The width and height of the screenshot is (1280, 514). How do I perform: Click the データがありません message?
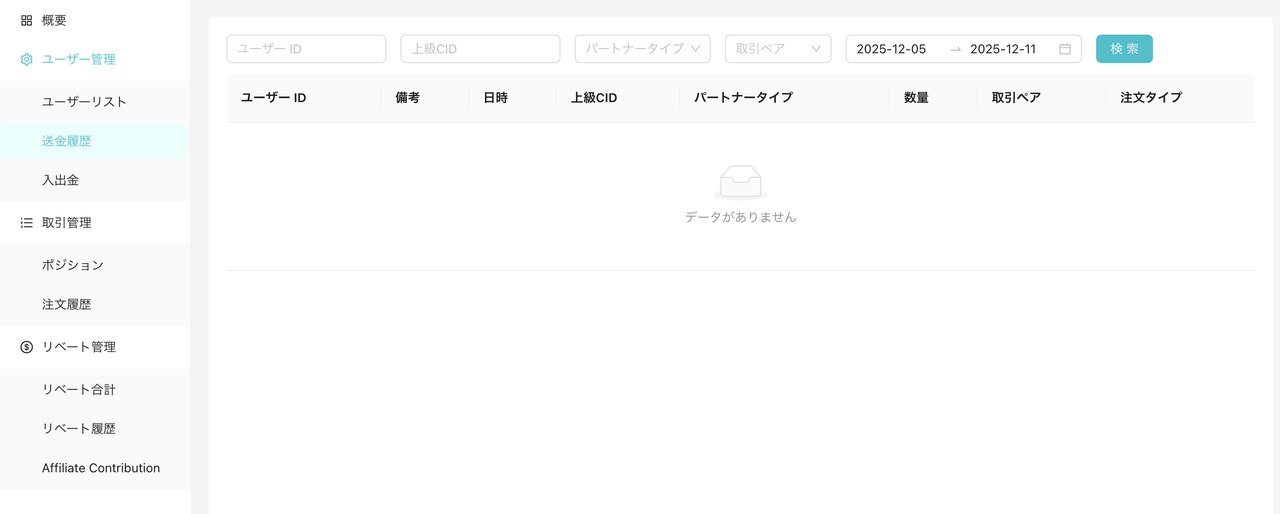pyautogui.click(x=741, y=217)
